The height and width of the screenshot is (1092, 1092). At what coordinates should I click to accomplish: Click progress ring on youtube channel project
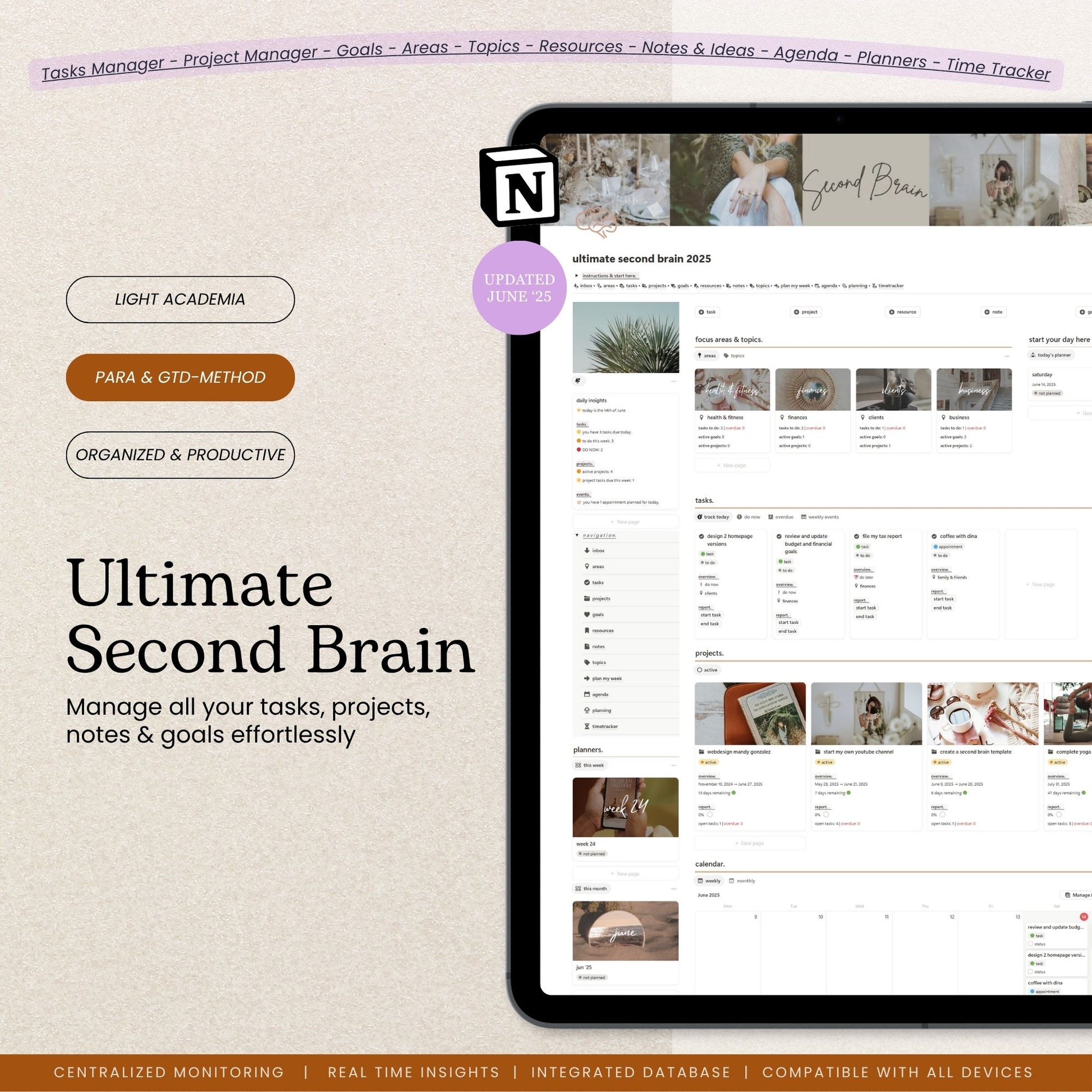(827, 814)
